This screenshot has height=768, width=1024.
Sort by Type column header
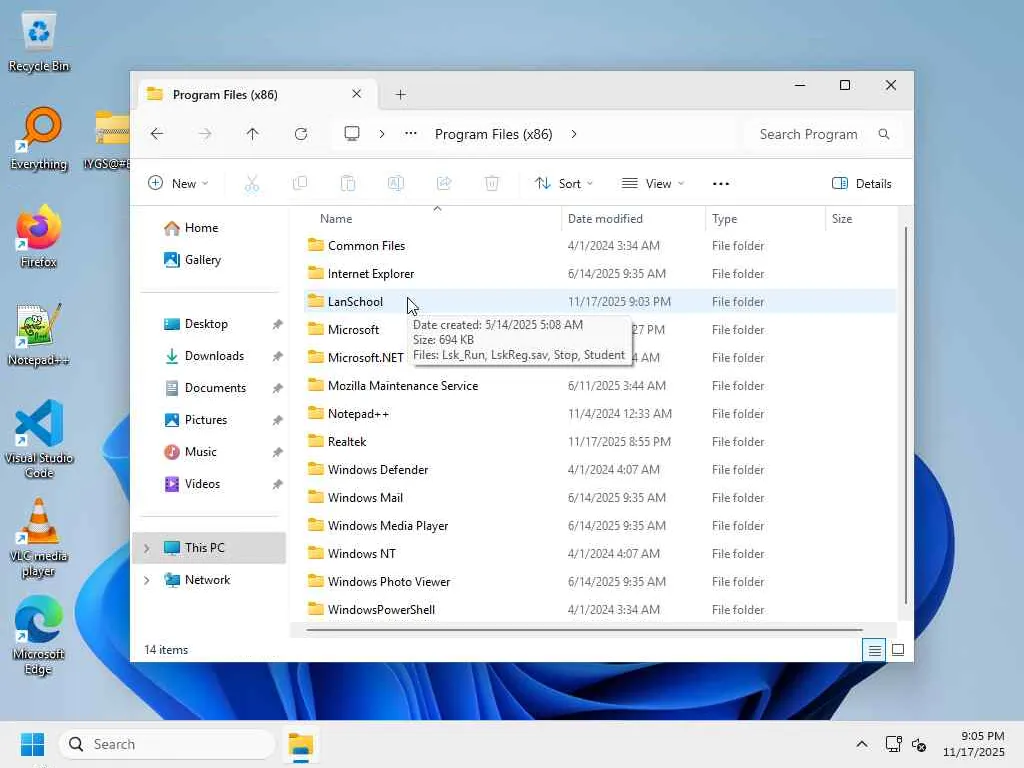[x=765, y=219]
